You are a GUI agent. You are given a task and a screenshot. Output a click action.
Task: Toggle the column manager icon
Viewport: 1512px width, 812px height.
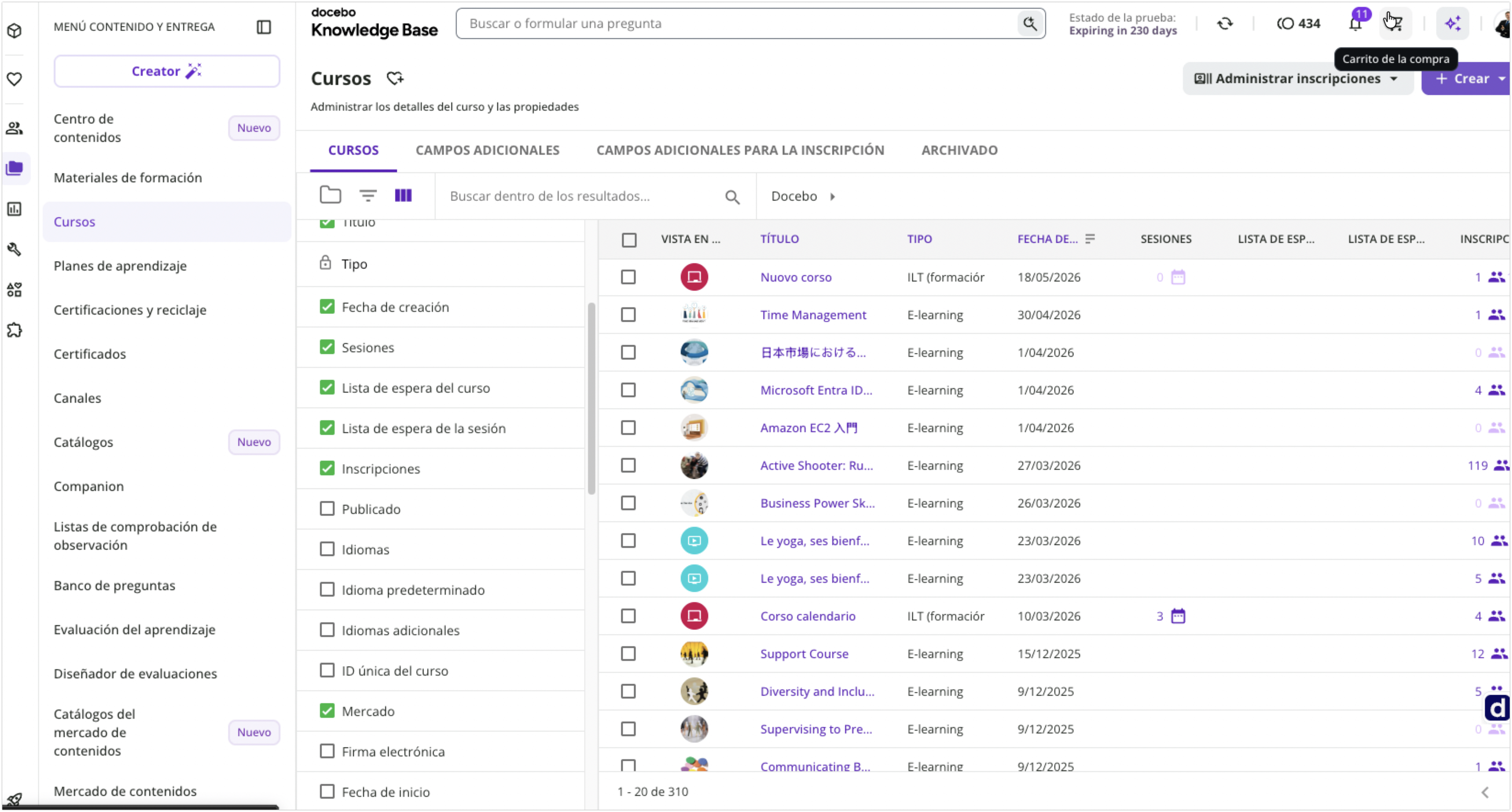click(x=403, y=195)
